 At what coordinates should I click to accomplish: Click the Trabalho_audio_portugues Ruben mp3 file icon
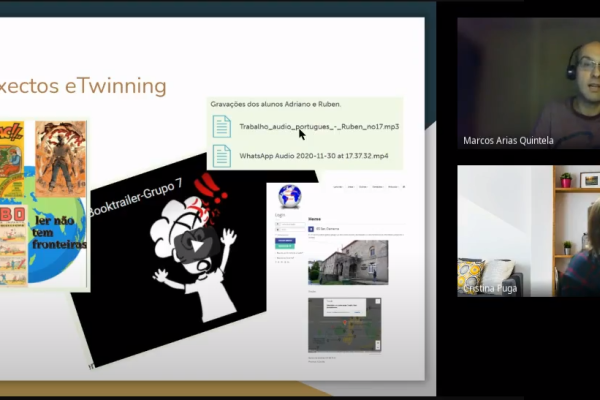point(221,127)
